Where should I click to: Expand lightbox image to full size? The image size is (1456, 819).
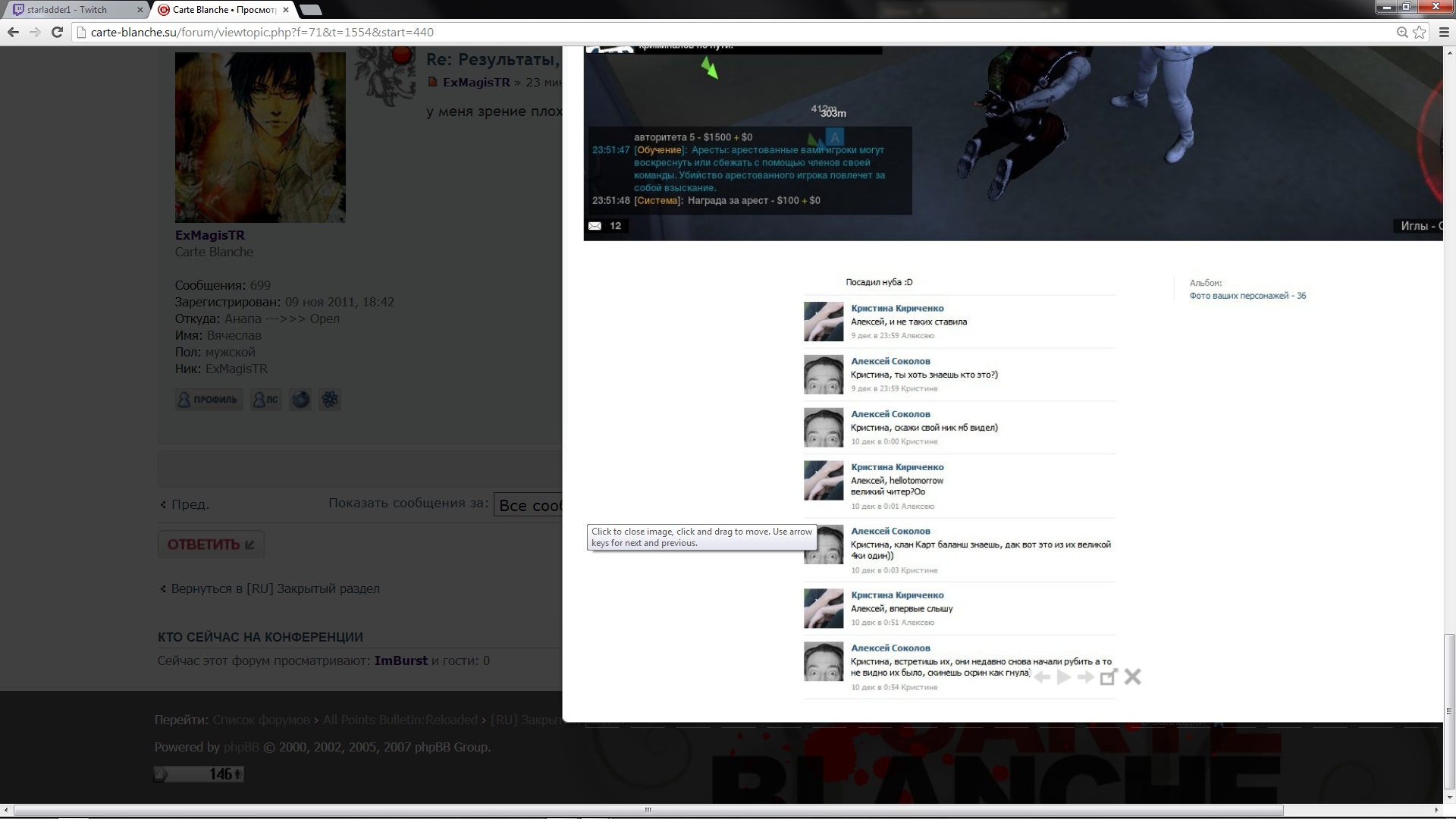[x=1108, y=677]
